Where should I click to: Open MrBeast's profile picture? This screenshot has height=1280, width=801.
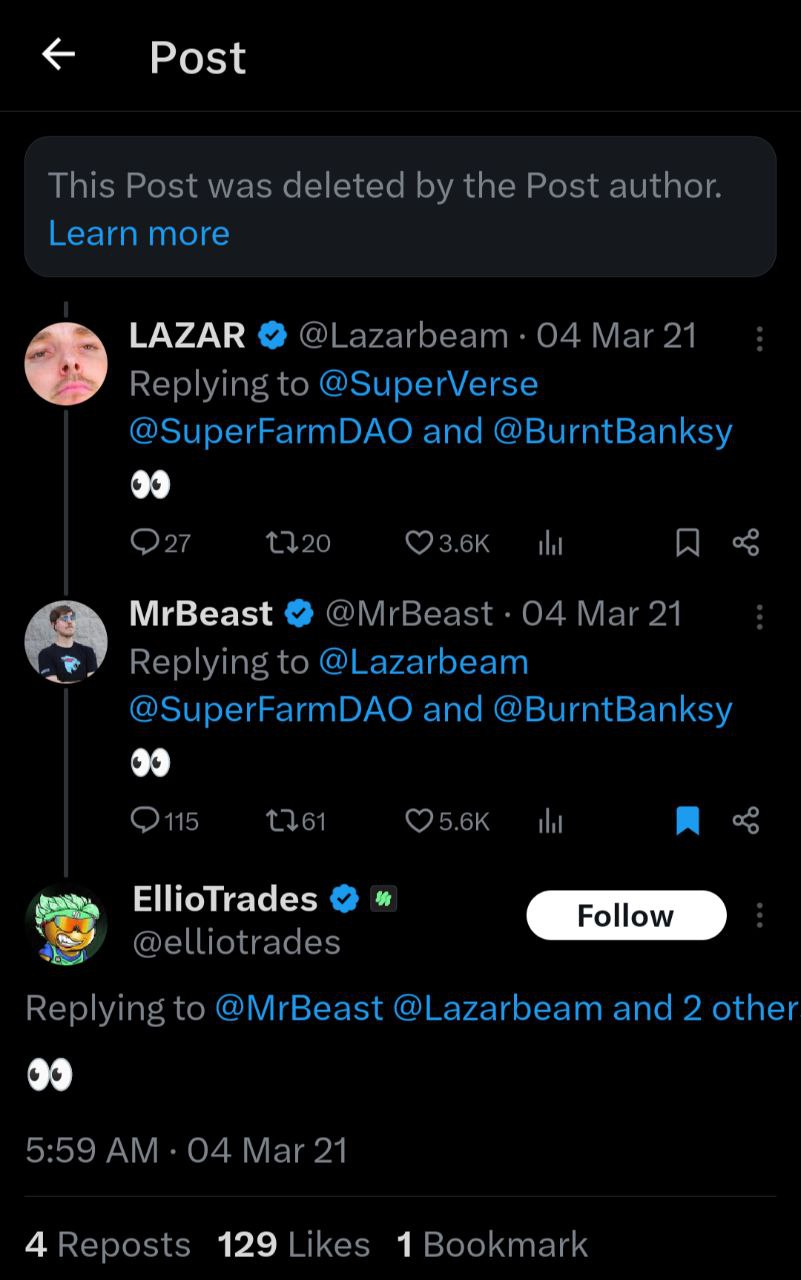[66, 641]
